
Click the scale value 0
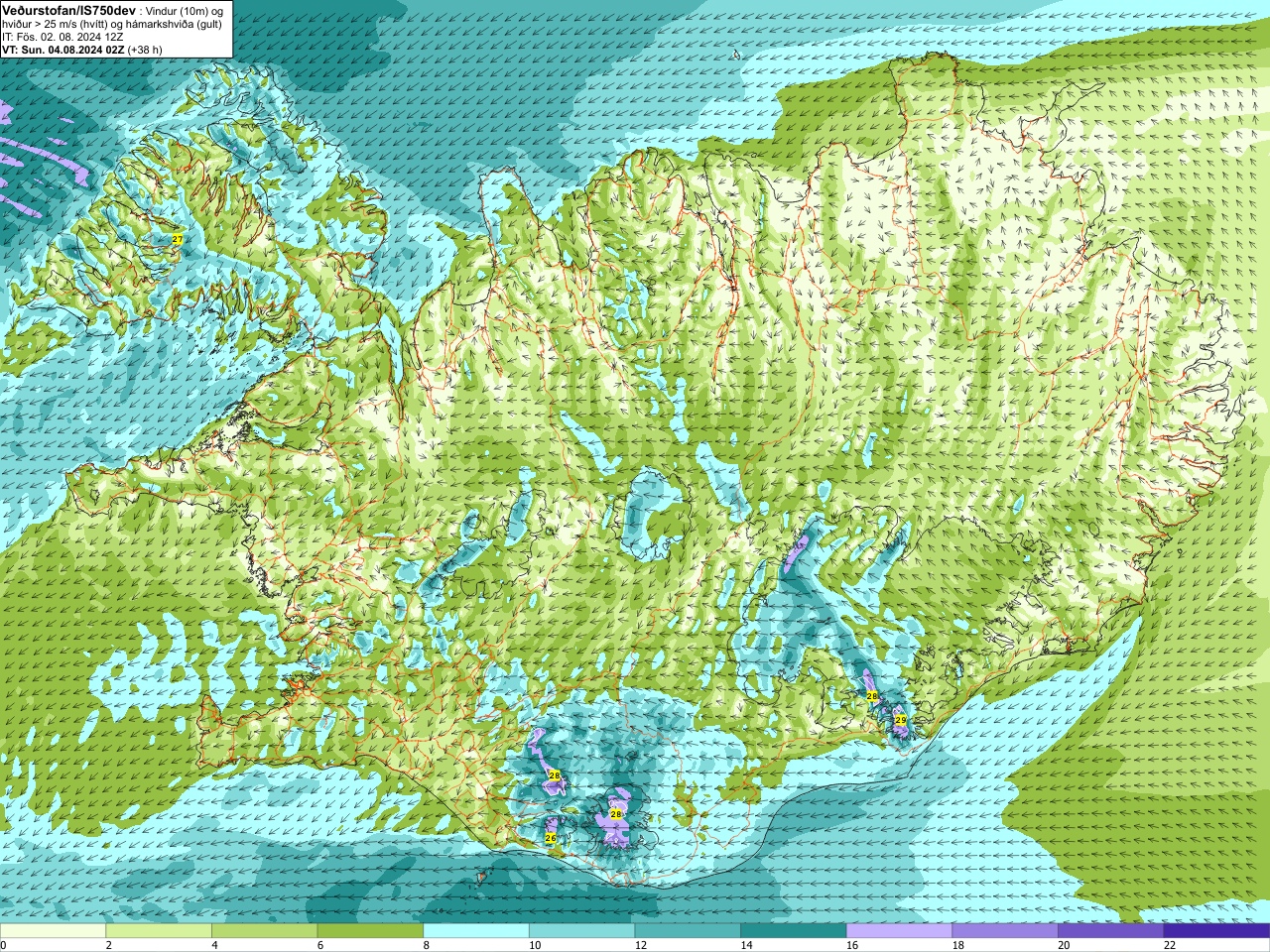point(4,945)
